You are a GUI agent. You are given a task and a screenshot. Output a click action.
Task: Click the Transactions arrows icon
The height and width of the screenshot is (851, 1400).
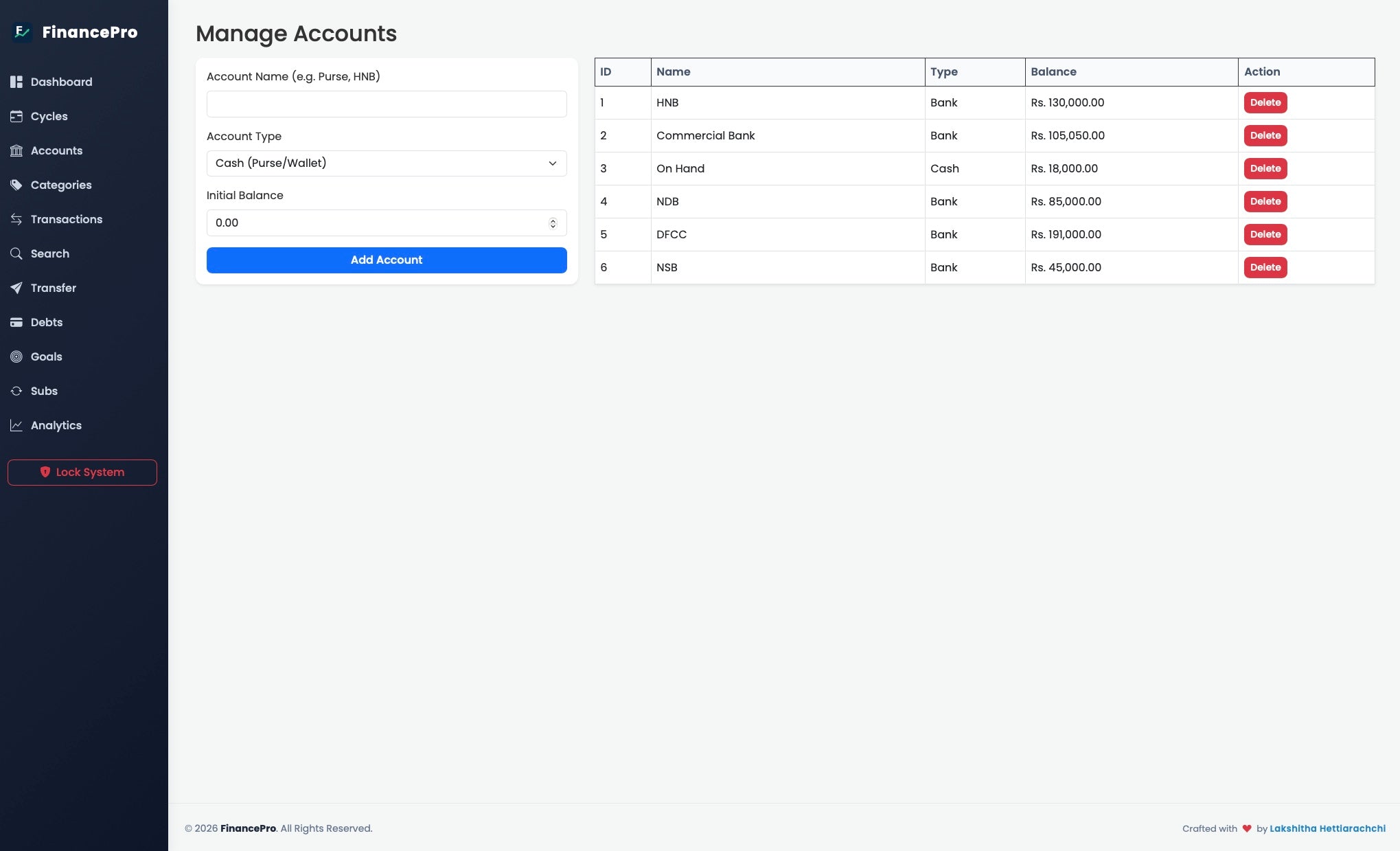[x=16, y=219]
